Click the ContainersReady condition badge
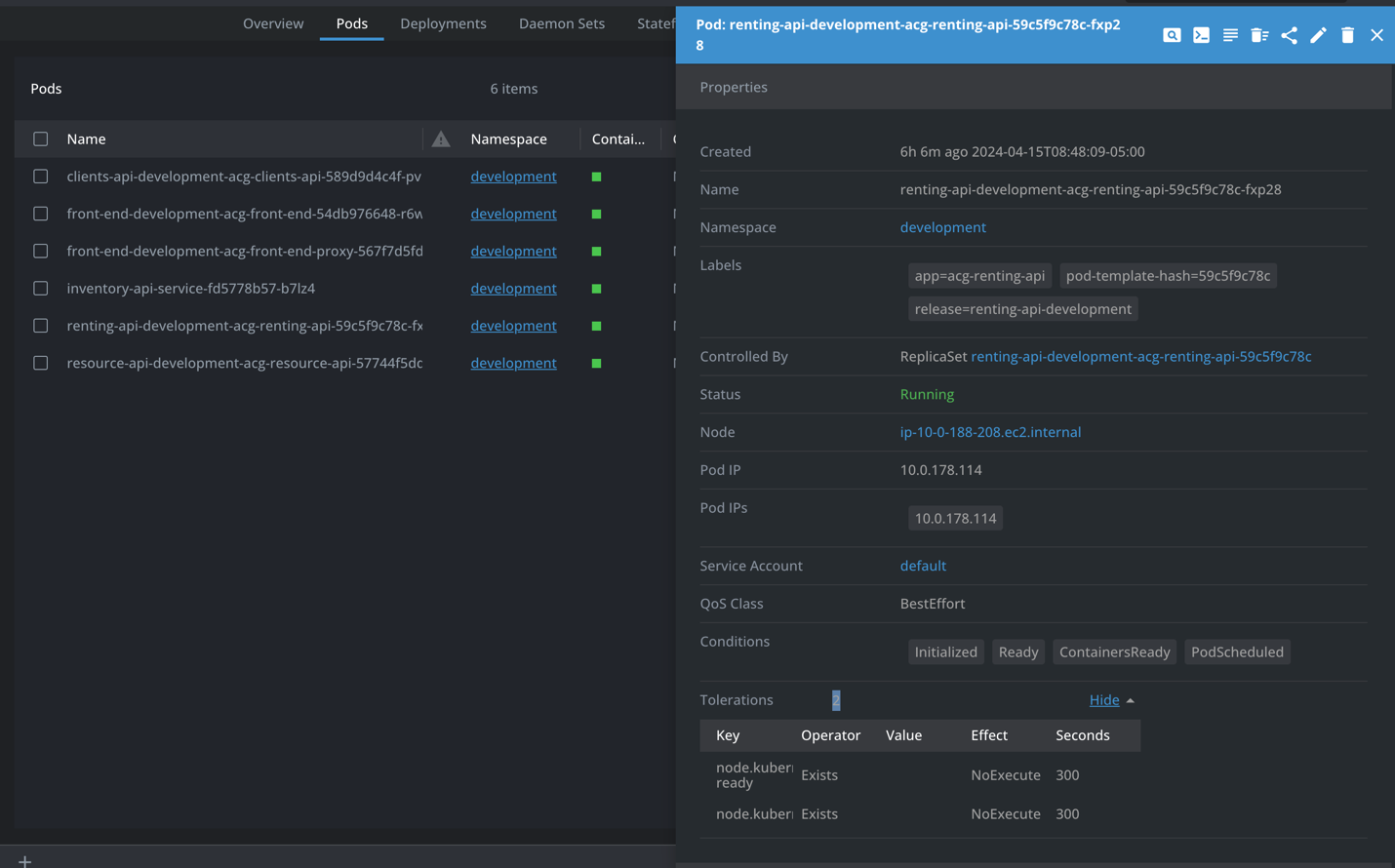The height and width of the screenshot is (868, 1395). click(1114, 652)
